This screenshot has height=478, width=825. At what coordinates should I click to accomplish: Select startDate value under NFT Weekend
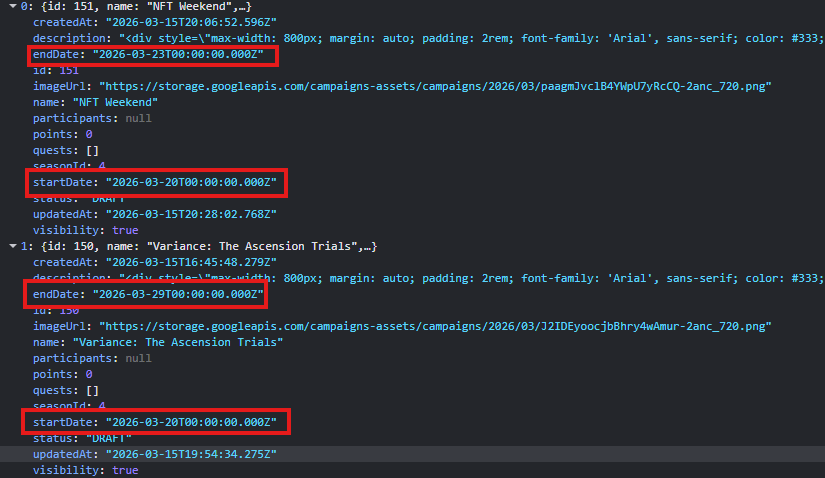(x=191, y=182)
